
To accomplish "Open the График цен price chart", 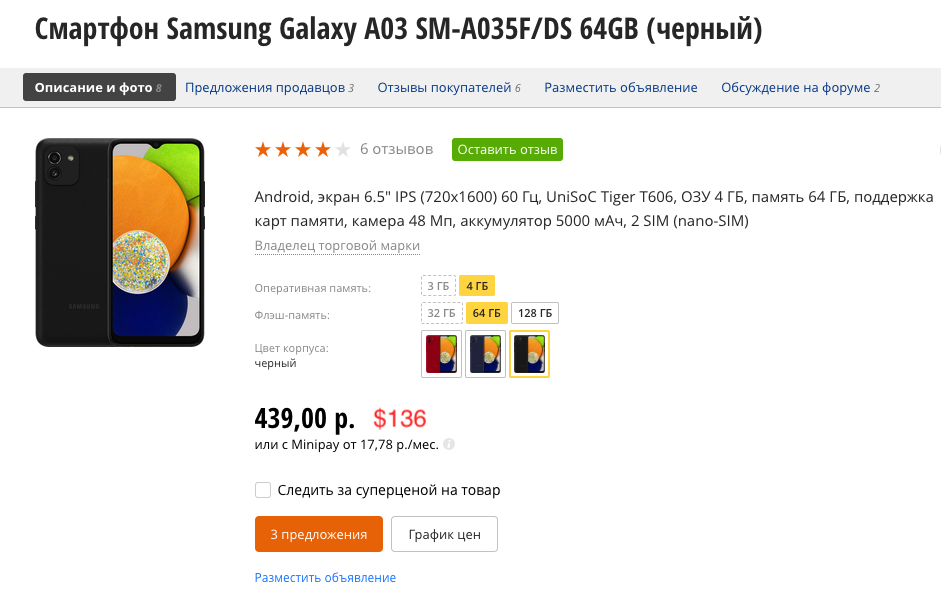I will point(444,534).
